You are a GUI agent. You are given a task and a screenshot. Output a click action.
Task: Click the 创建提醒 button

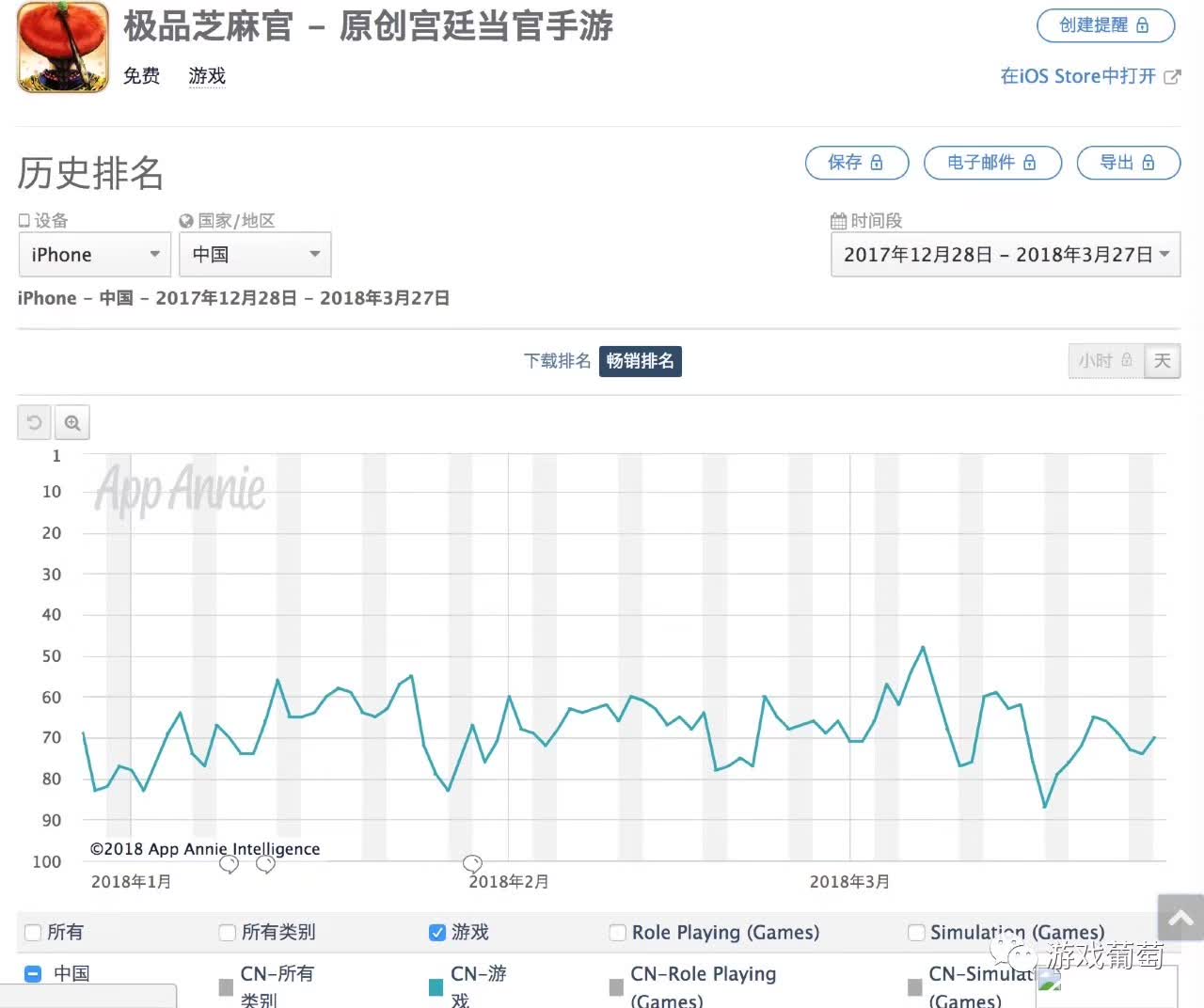1105,25
